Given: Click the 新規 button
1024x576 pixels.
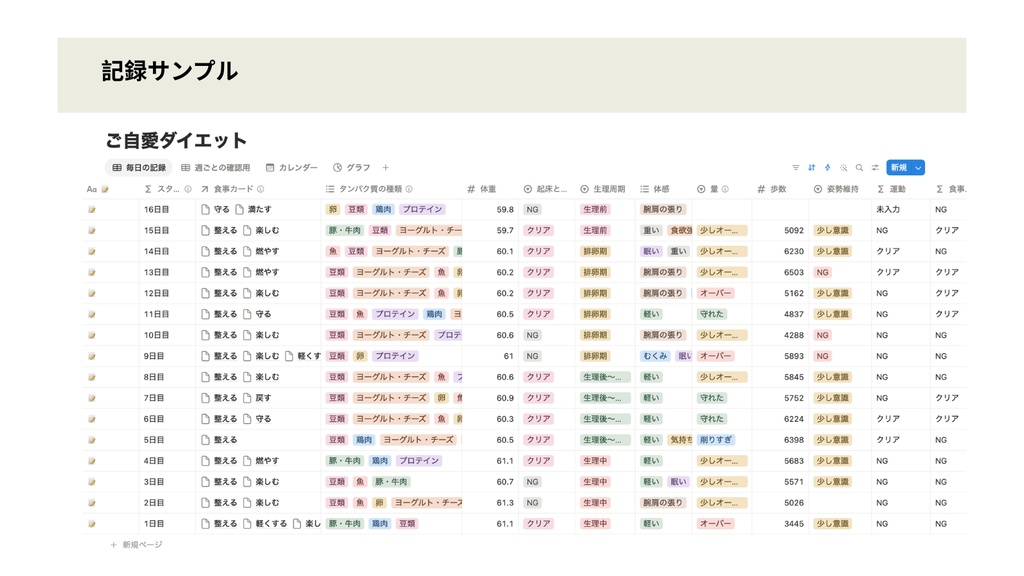Looking at the screenshot, I should (x=899, y=168).
